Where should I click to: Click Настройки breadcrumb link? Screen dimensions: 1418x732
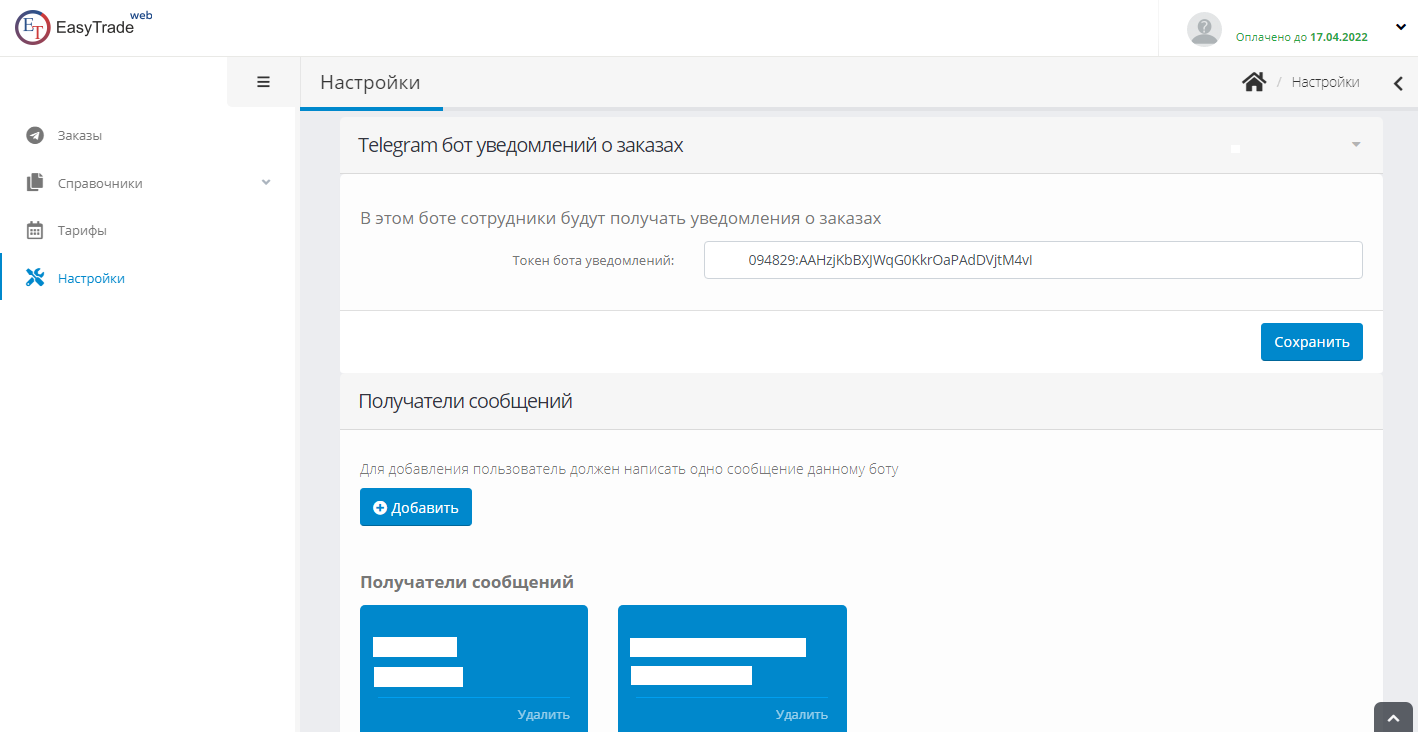click(1325, 82)
